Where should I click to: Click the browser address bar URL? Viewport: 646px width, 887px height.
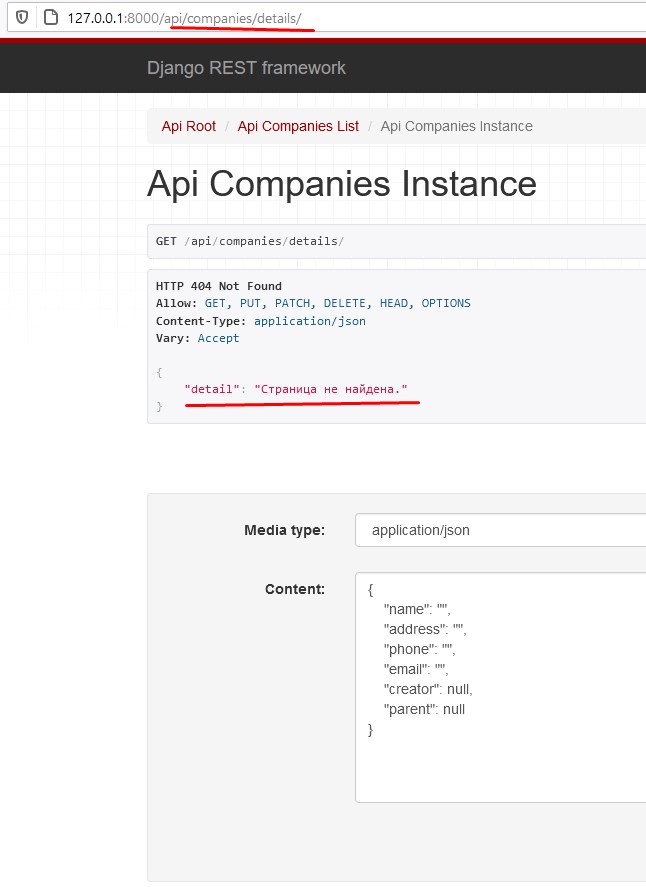tap(184, 18)
